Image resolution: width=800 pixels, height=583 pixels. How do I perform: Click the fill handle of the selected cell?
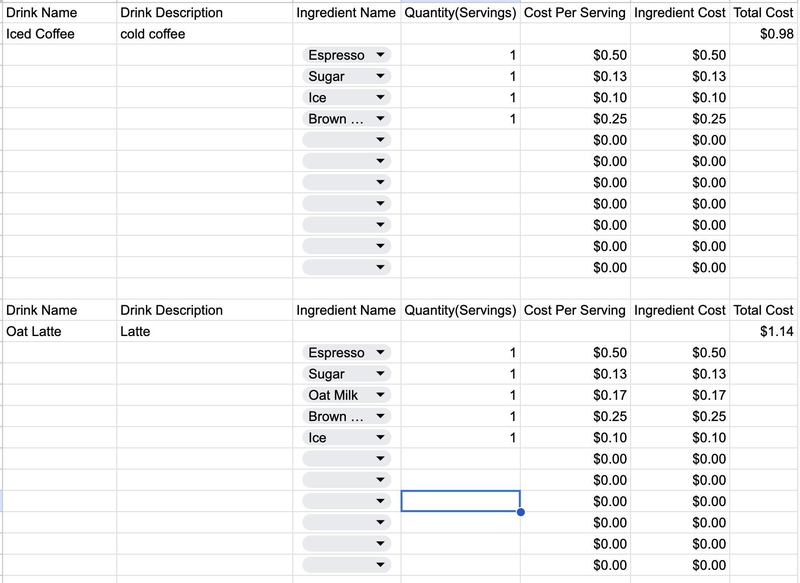(520, 511)
